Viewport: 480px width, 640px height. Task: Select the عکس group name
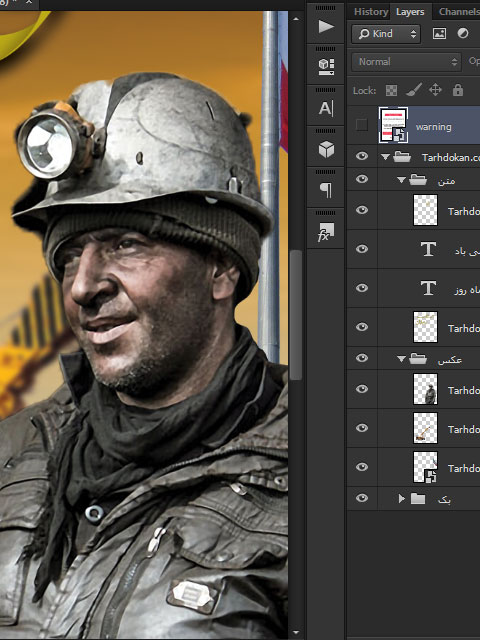[449, 360]
